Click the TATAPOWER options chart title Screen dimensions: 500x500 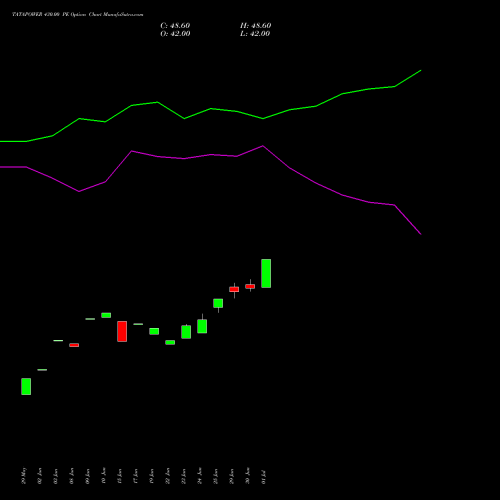click(x=78, y=15)
